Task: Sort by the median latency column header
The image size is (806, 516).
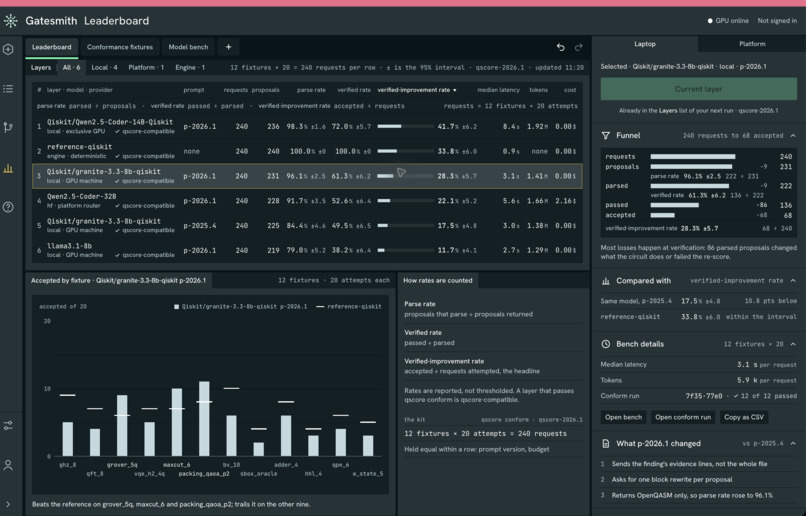Action: click(498, 90)
